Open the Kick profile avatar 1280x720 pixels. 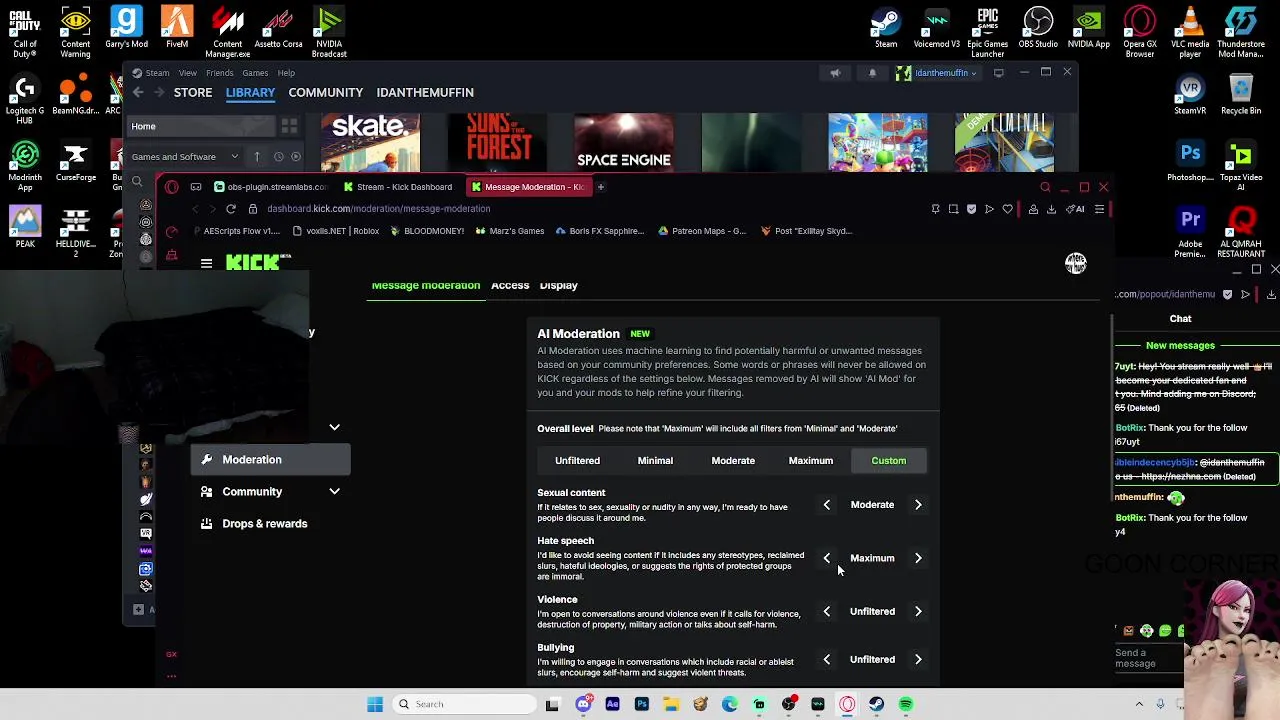[x=1075, y=263]
